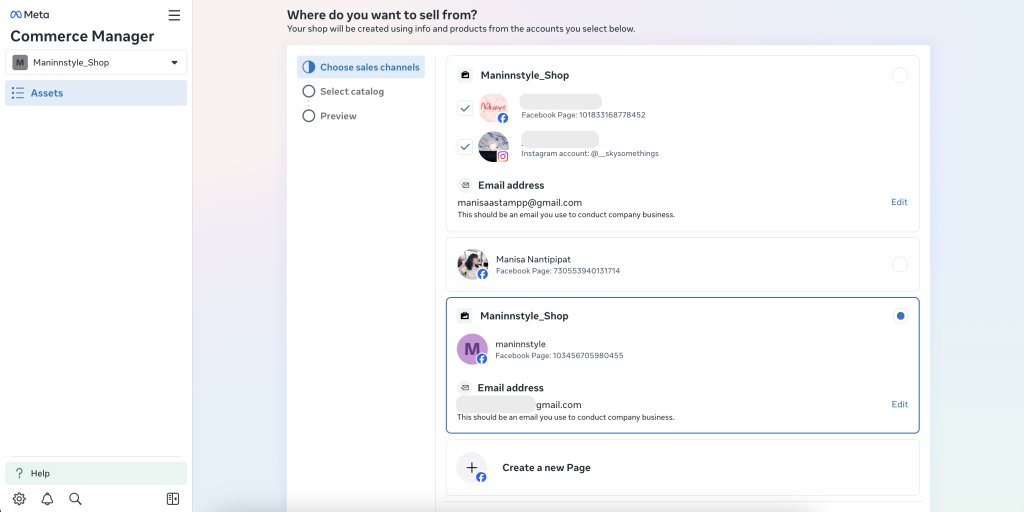The width and height of the screenshot is (1024, 512).
Task: Open settings gear in bottom sidebar
Action: pyautogui.click(x=19, y=499)
